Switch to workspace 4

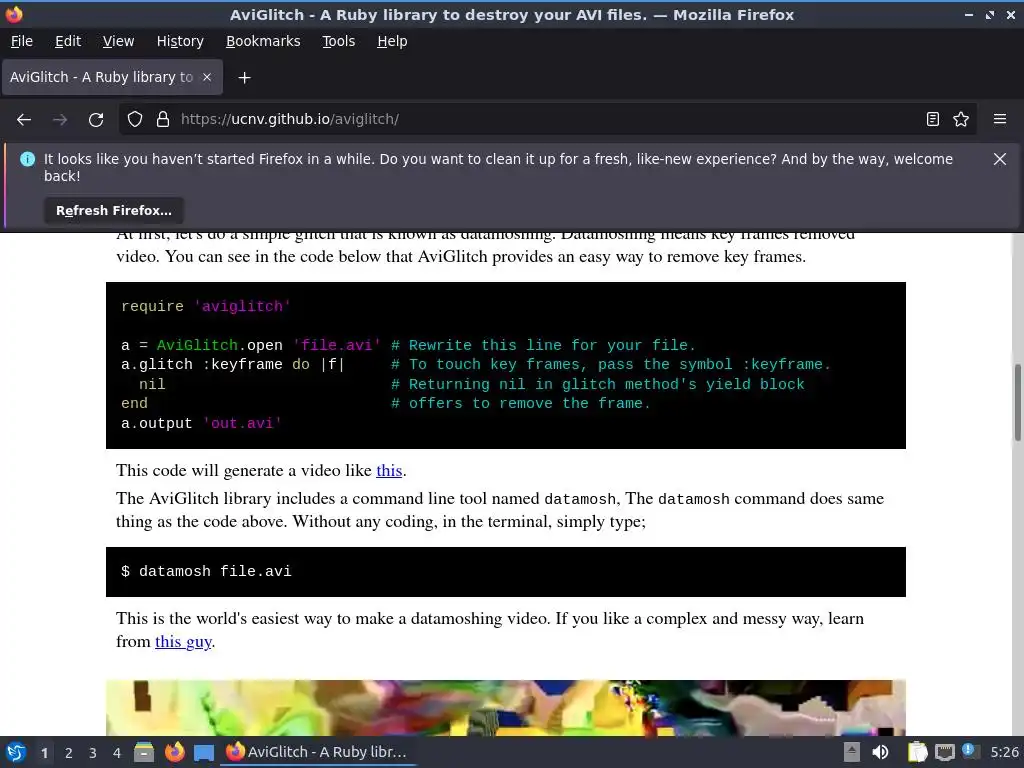[117, 753]
